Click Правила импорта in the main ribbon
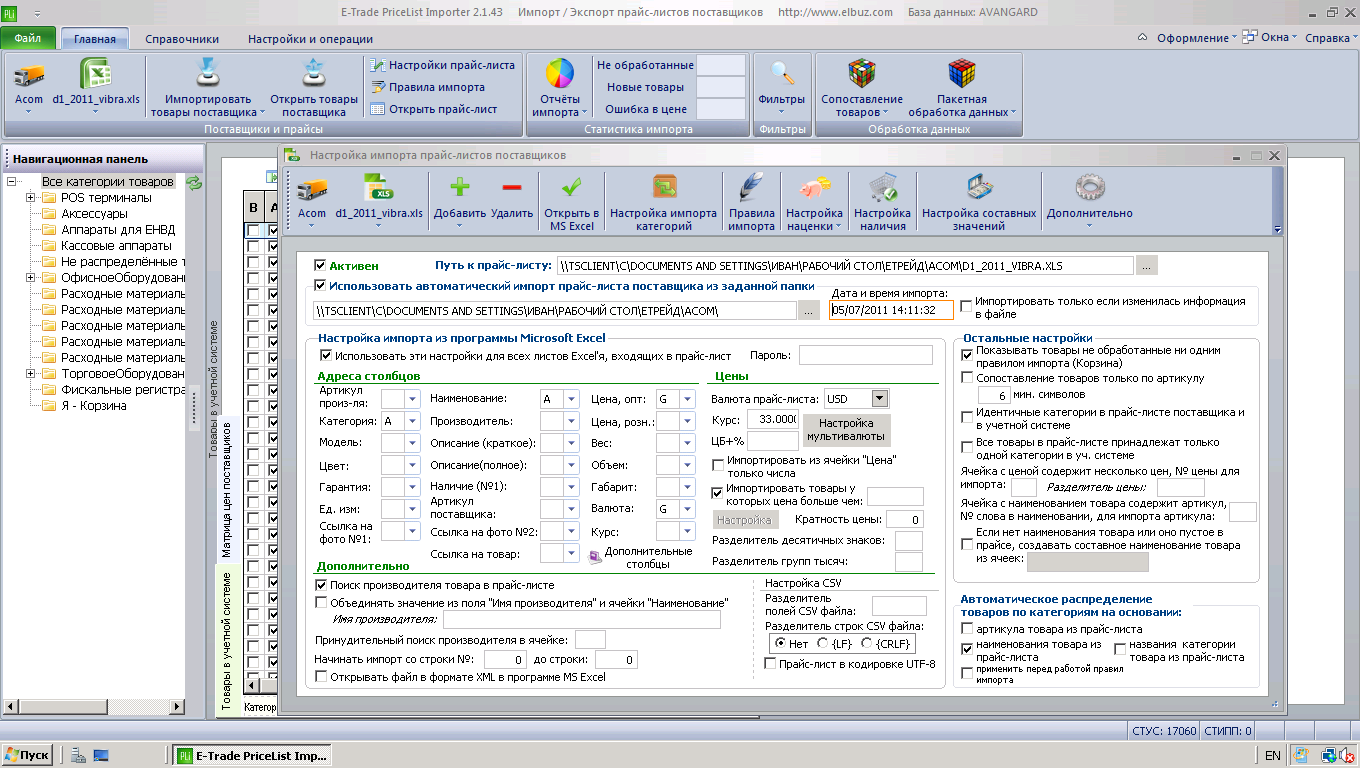The height and width of the screenshot is (768, 1360). [428, 87]
